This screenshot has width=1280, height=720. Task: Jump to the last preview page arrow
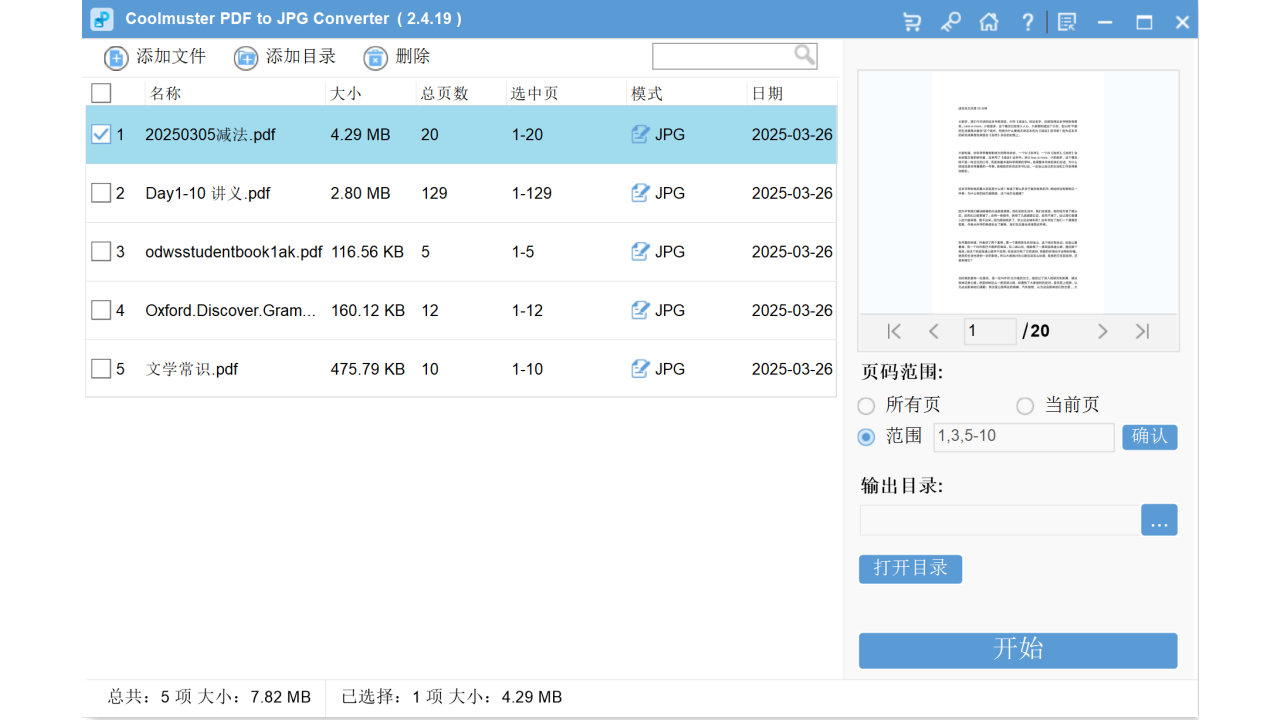click(x=1142, y=330)
